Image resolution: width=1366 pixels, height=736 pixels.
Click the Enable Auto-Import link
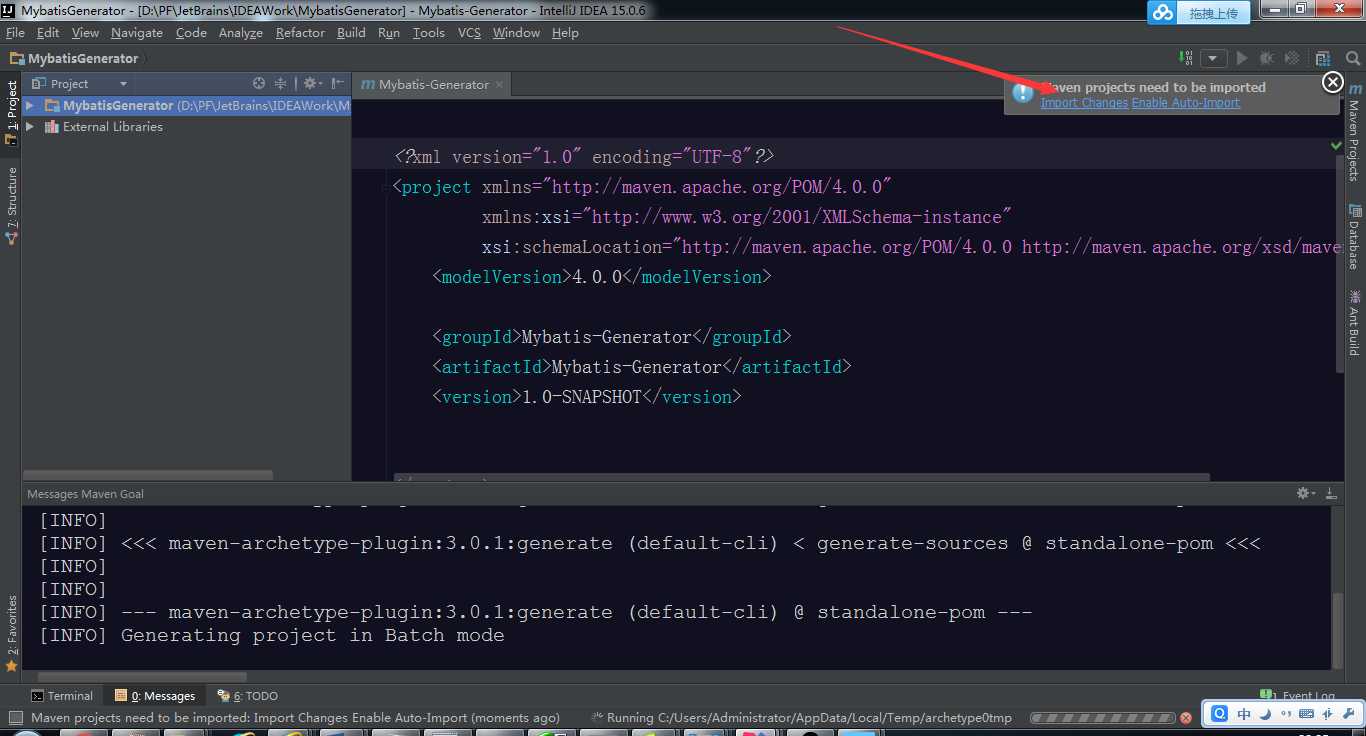coord(1186,103)
